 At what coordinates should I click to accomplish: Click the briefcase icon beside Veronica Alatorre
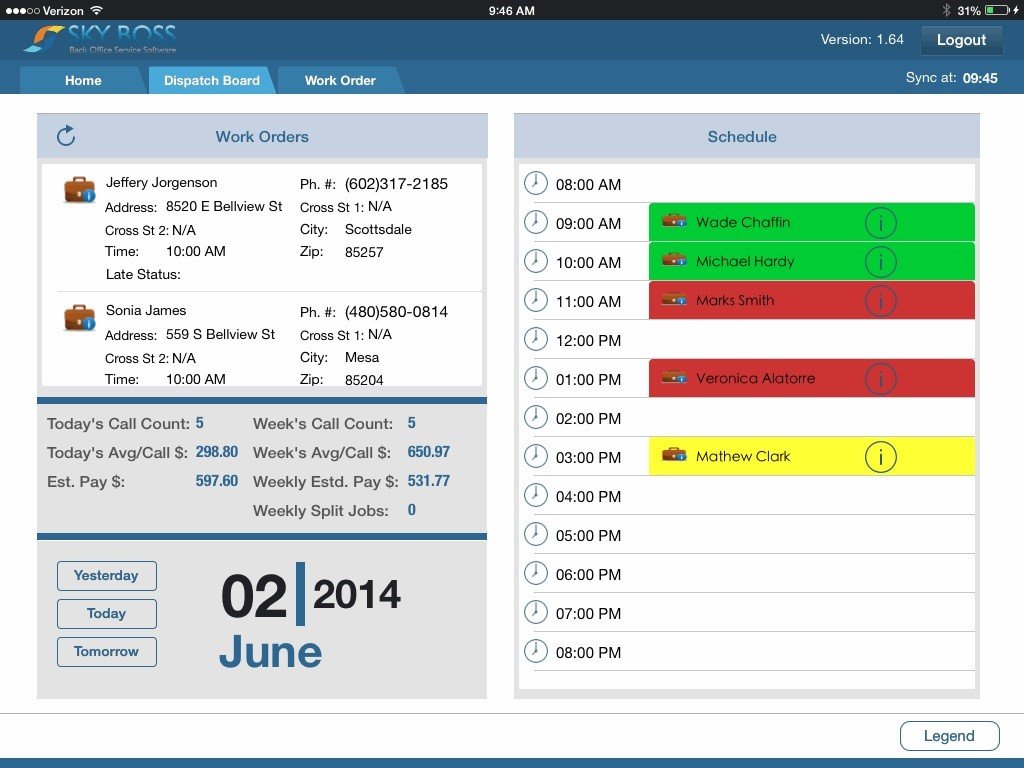(674, 377)
